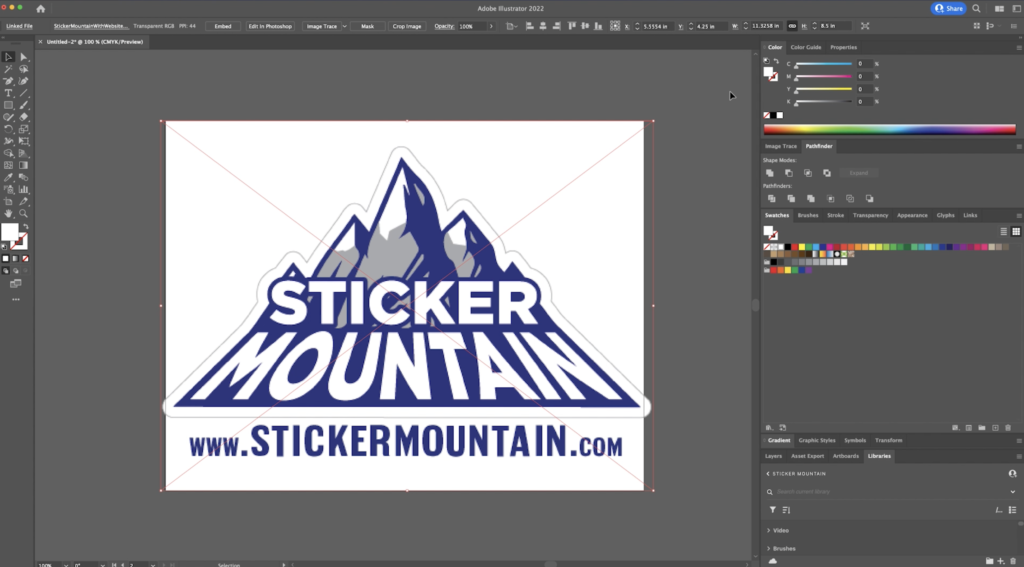Open the Color panel flyout menu
This screenshot has height=567, width=1024.
pos(1019,48)
